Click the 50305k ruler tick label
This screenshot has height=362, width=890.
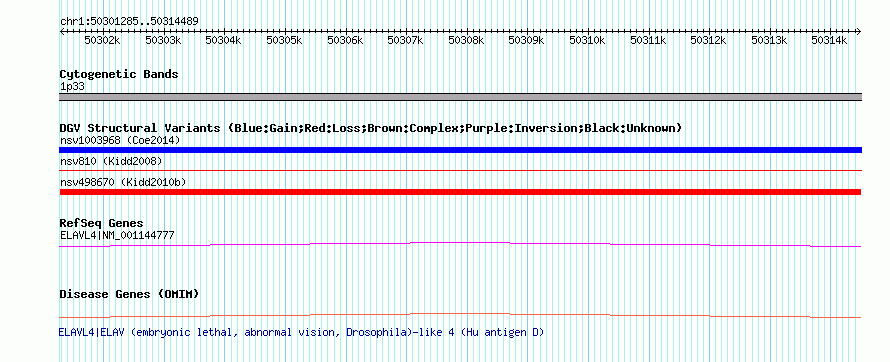pyautogui.click(x=284, y=40)
